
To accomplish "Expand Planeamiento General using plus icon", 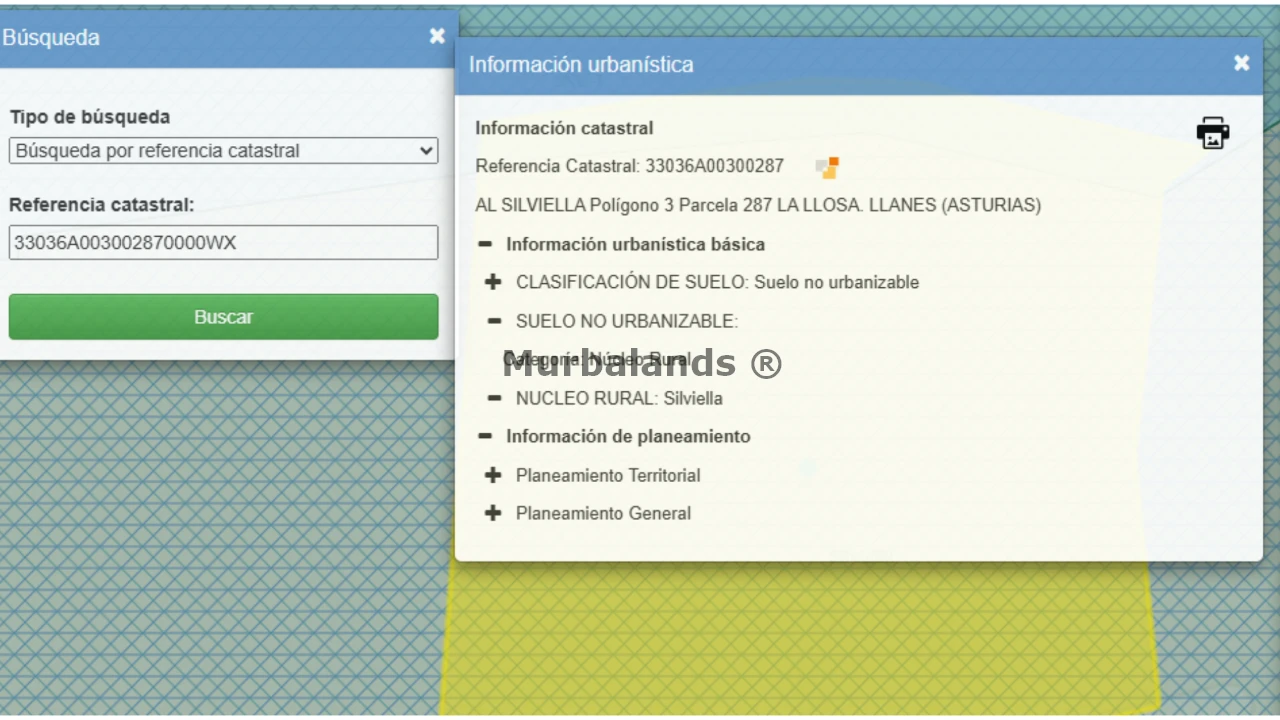I will click(x=493, y=513).
